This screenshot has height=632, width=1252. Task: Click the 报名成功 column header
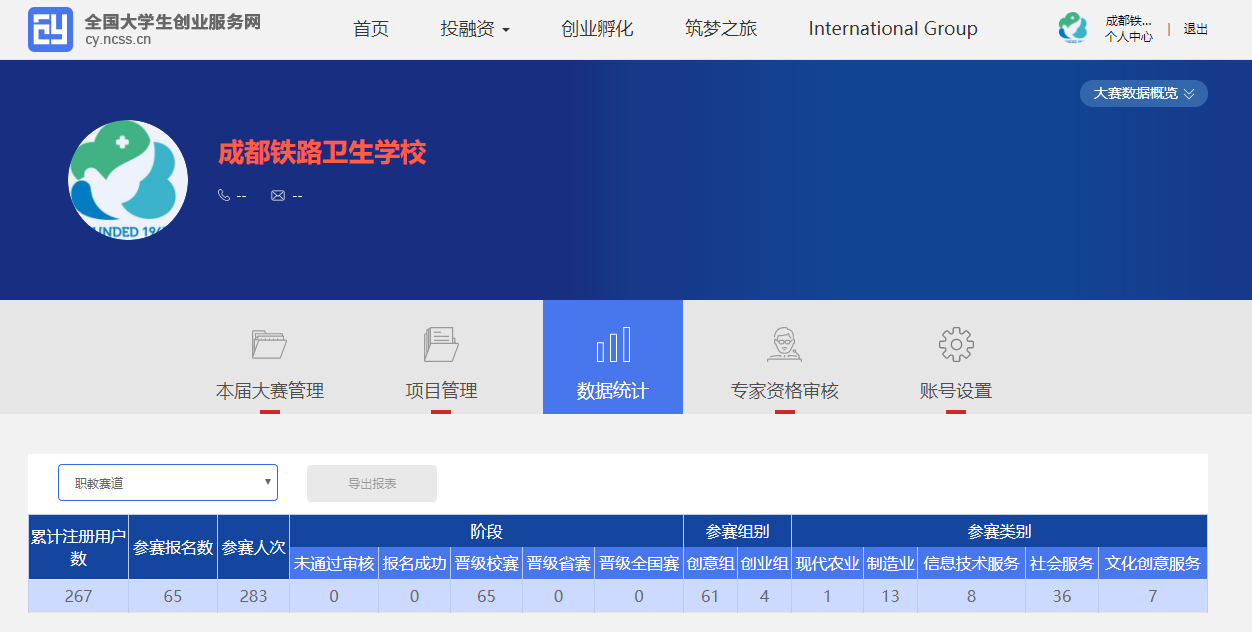[x=415, y=563]
